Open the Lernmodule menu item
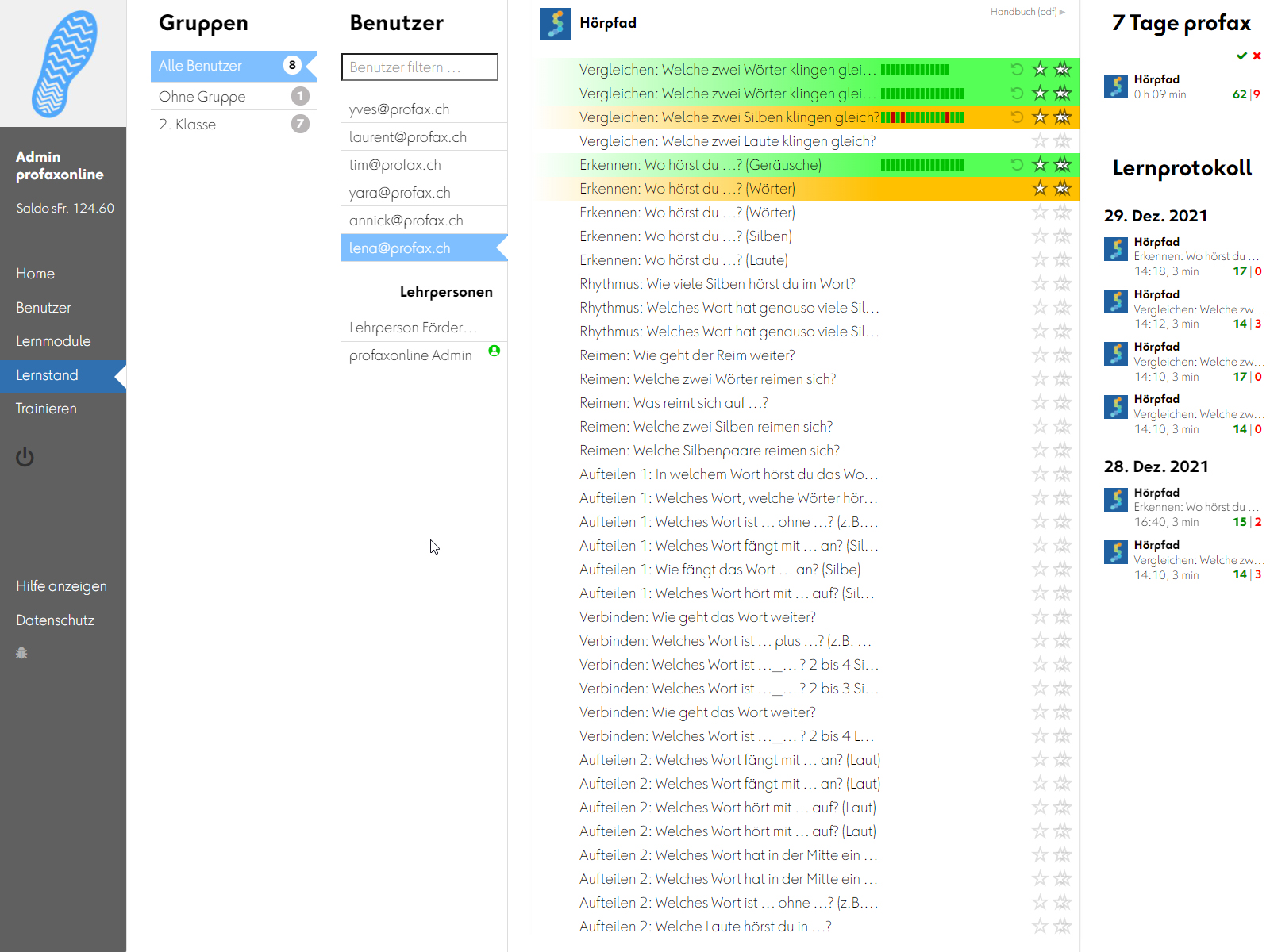The height and width of the screenshot is (952, 1270). 53,341
